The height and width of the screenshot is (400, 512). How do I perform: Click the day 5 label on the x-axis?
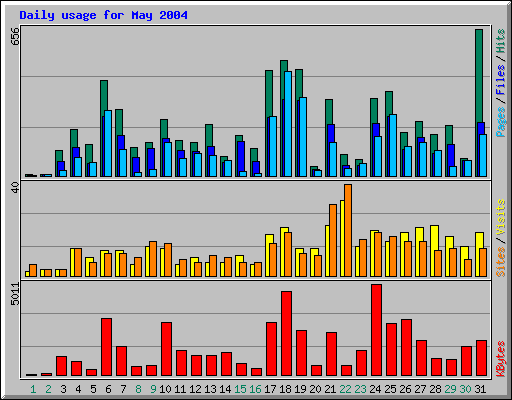tap(93, 389)
